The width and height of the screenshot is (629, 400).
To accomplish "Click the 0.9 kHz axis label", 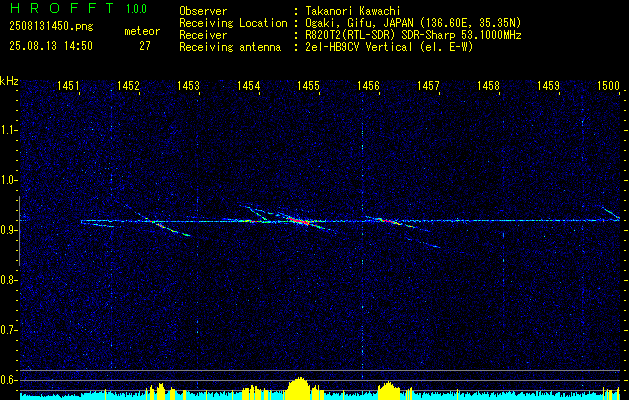I will pos(8,230).
